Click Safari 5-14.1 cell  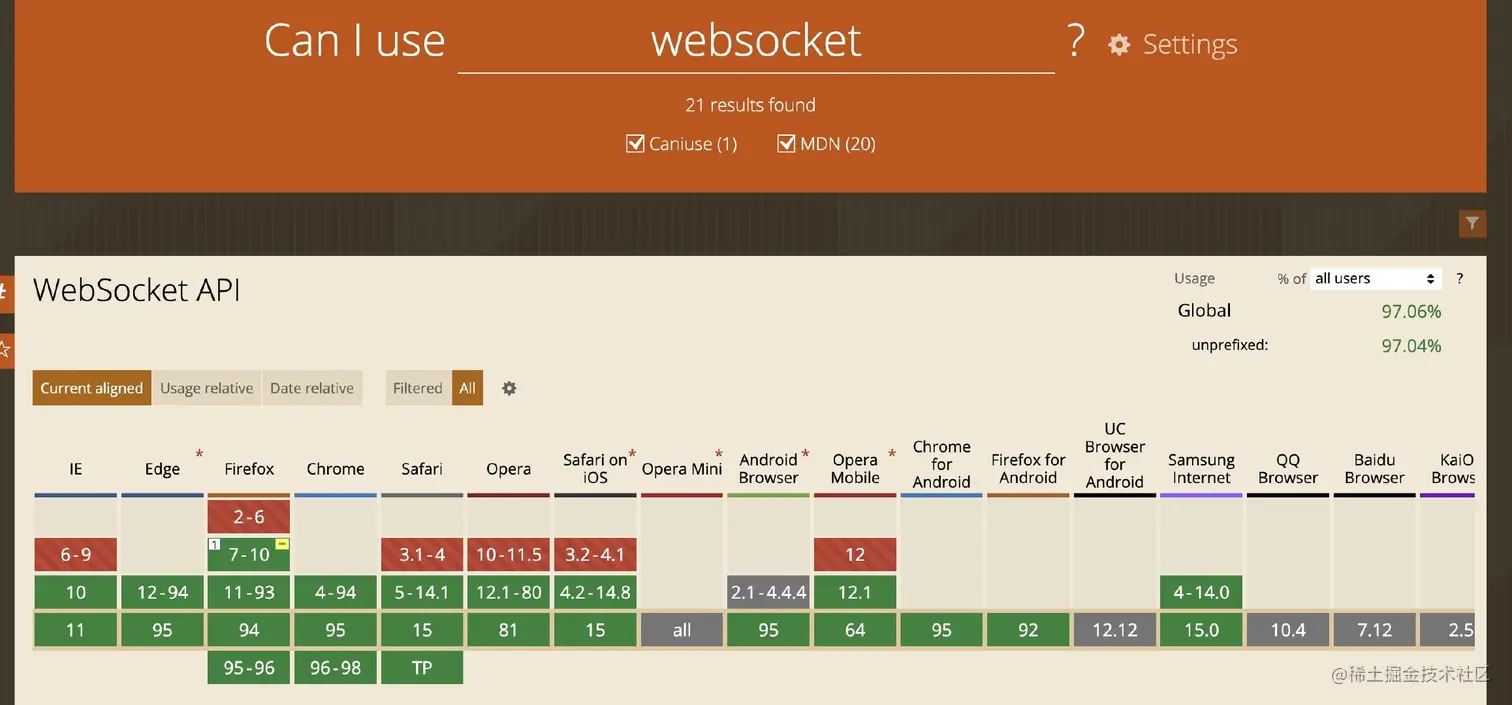pos(422,592)
